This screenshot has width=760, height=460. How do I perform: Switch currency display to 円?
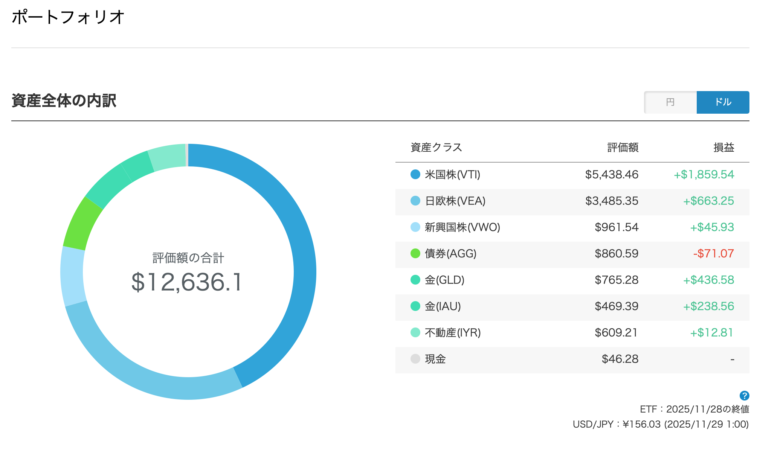(670, 102)
